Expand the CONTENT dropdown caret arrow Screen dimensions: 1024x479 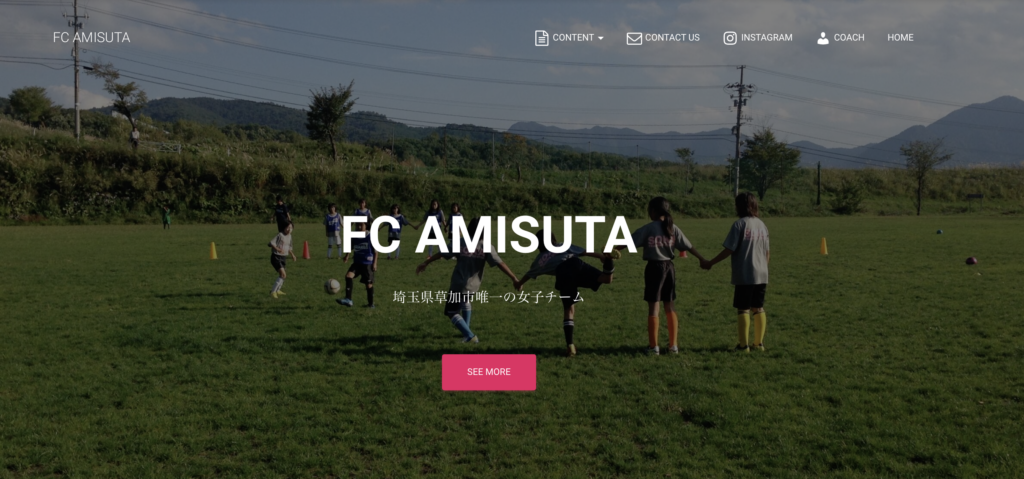[x=601, y=39]
